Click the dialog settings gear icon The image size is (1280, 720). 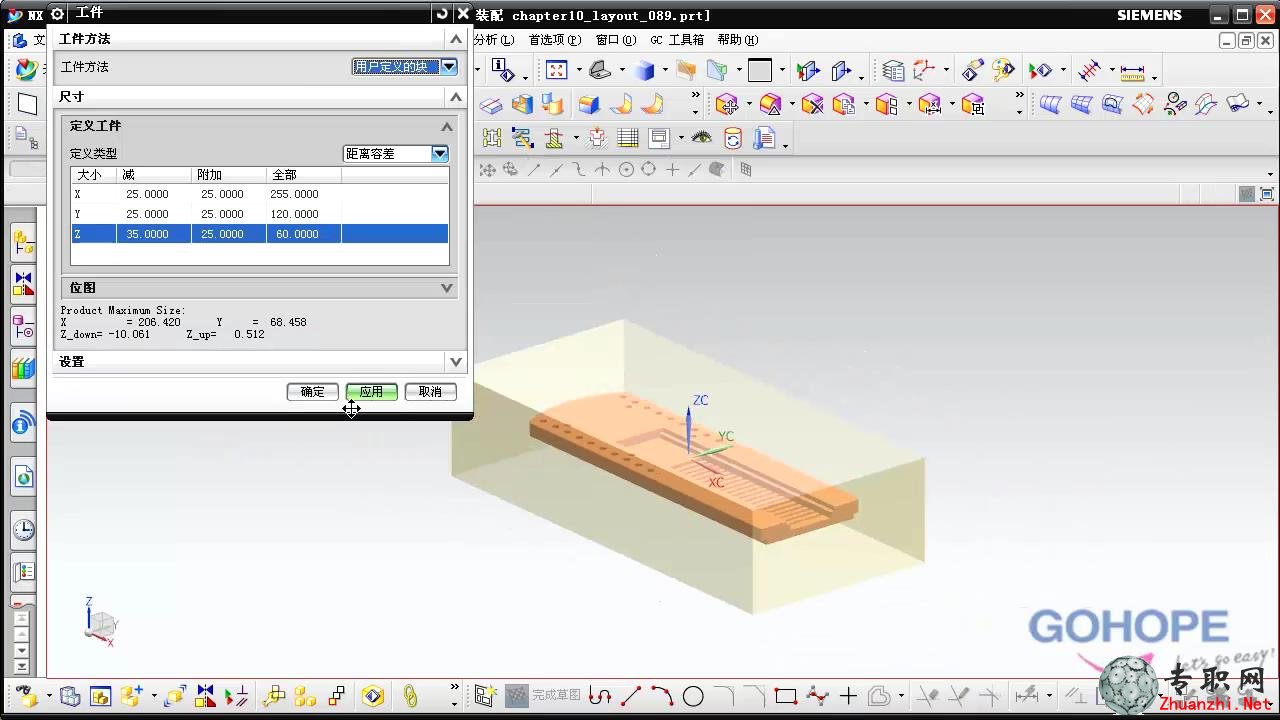pyautogui.click(x=57, y=14)
